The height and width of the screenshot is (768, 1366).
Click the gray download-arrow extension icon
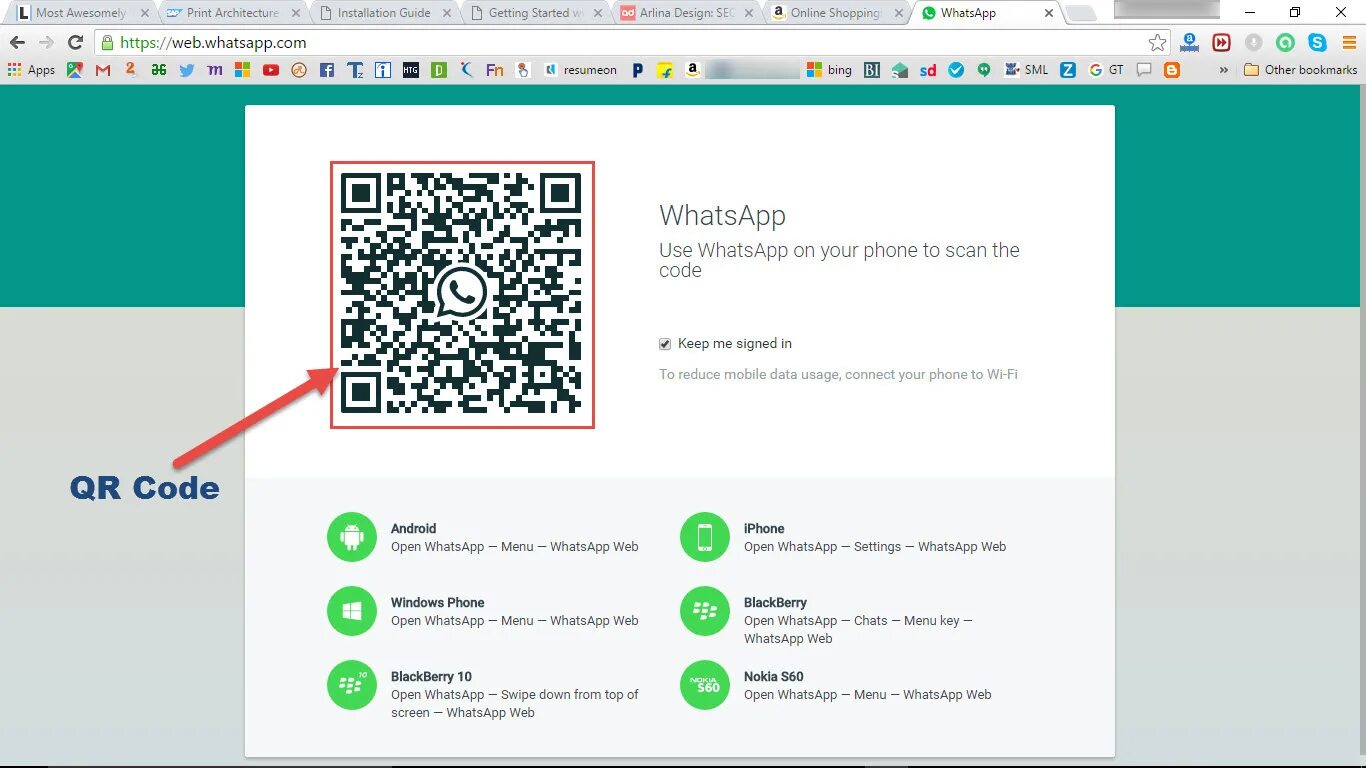[1253, 43]
